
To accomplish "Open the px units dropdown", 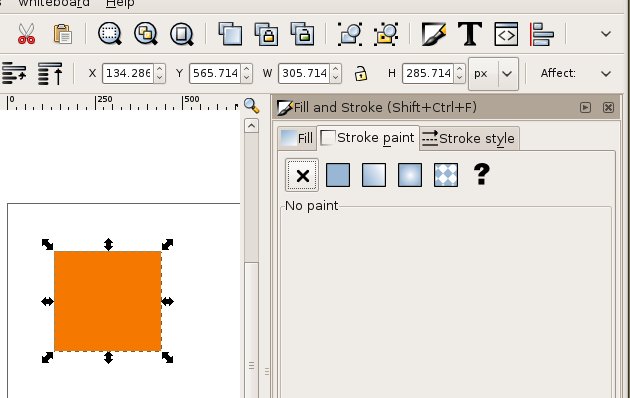I will pos(494,74).
